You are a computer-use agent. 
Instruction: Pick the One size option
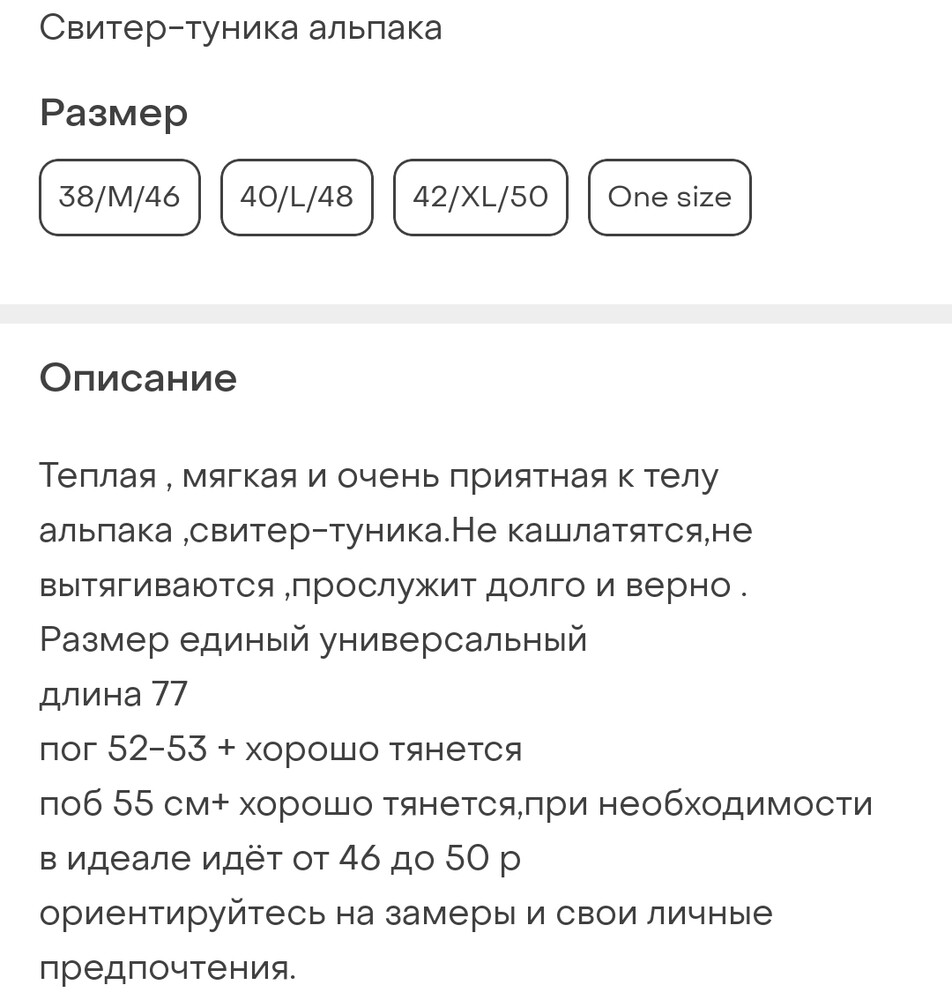(669, 197)
